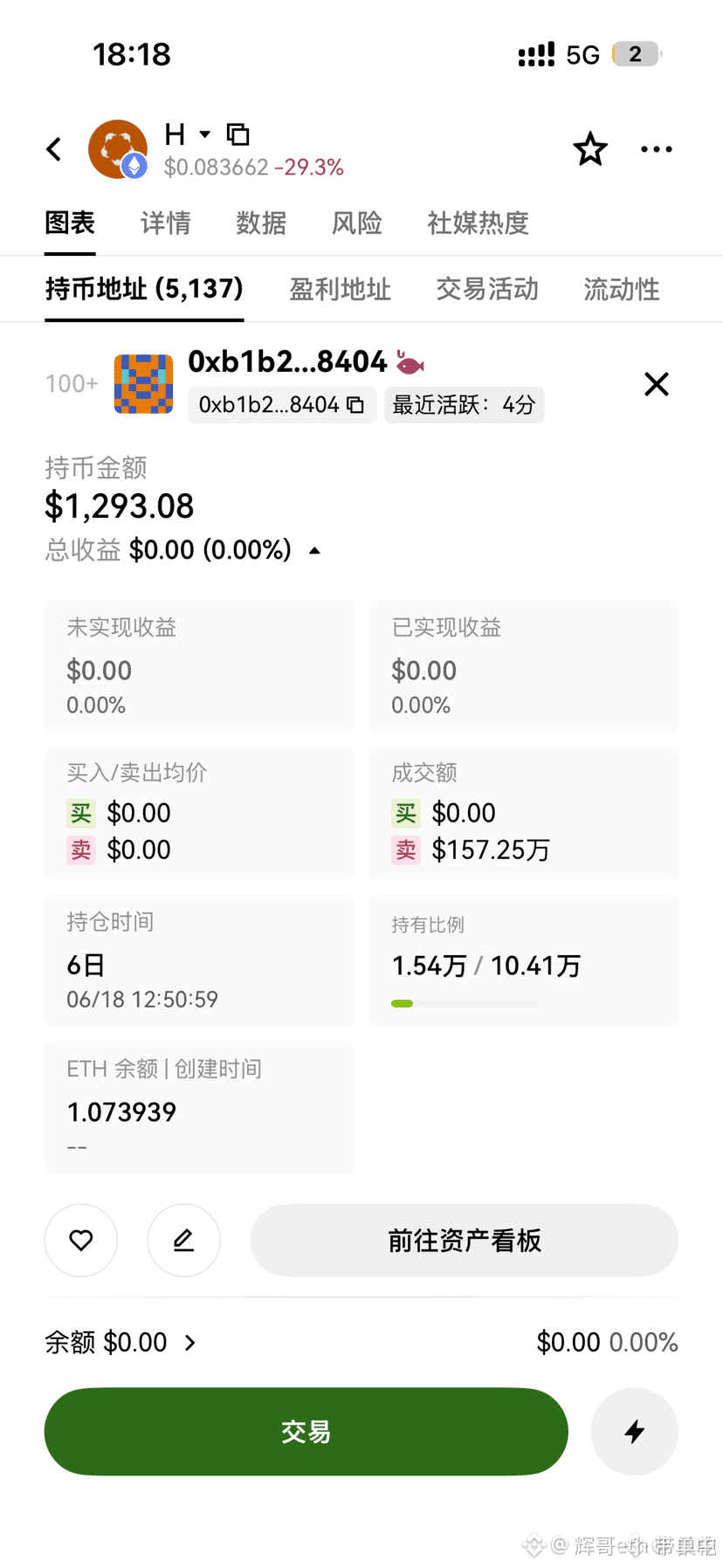
Task: Open quick trade lightning button
Action: pos(635,1432)
